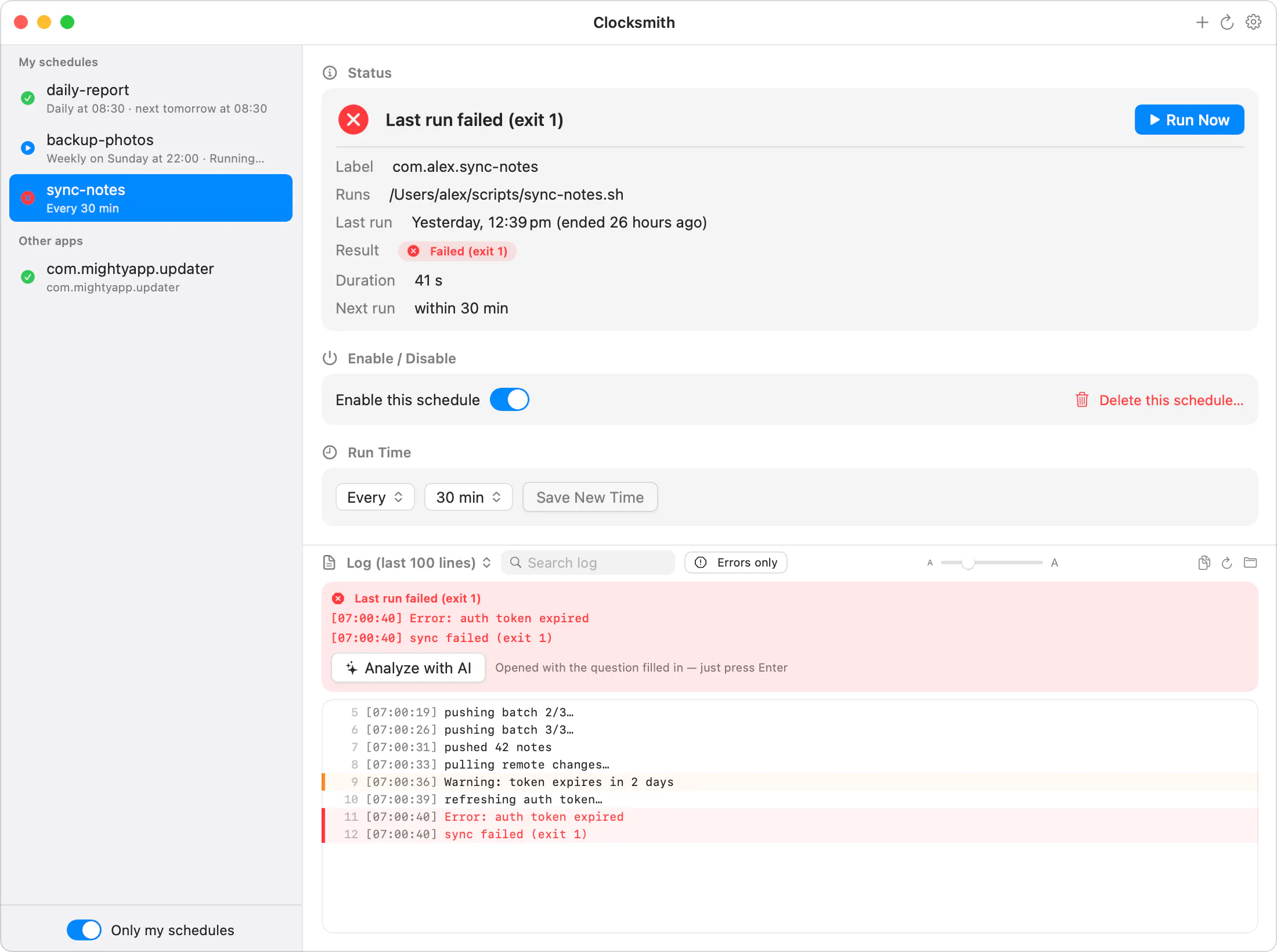Click Run Now button
Screen dimensions: 1277x952
click(1189, 120)
